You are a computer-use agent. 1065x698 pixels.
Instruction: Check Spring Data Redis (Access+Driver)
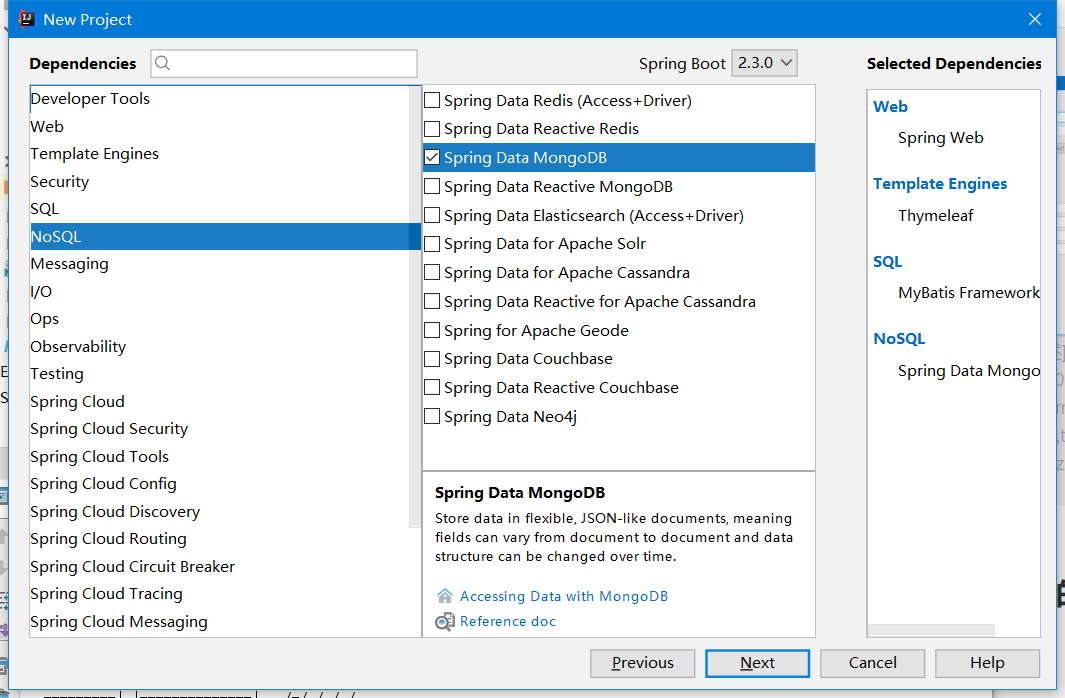coord(432,100)
